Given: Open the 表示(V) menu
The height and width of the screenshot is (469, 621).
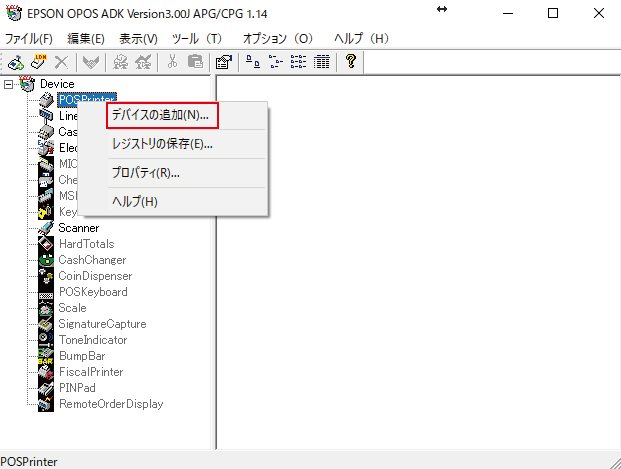Looking at the screenshot, I should pyautogui.click(x=138, y=38).
